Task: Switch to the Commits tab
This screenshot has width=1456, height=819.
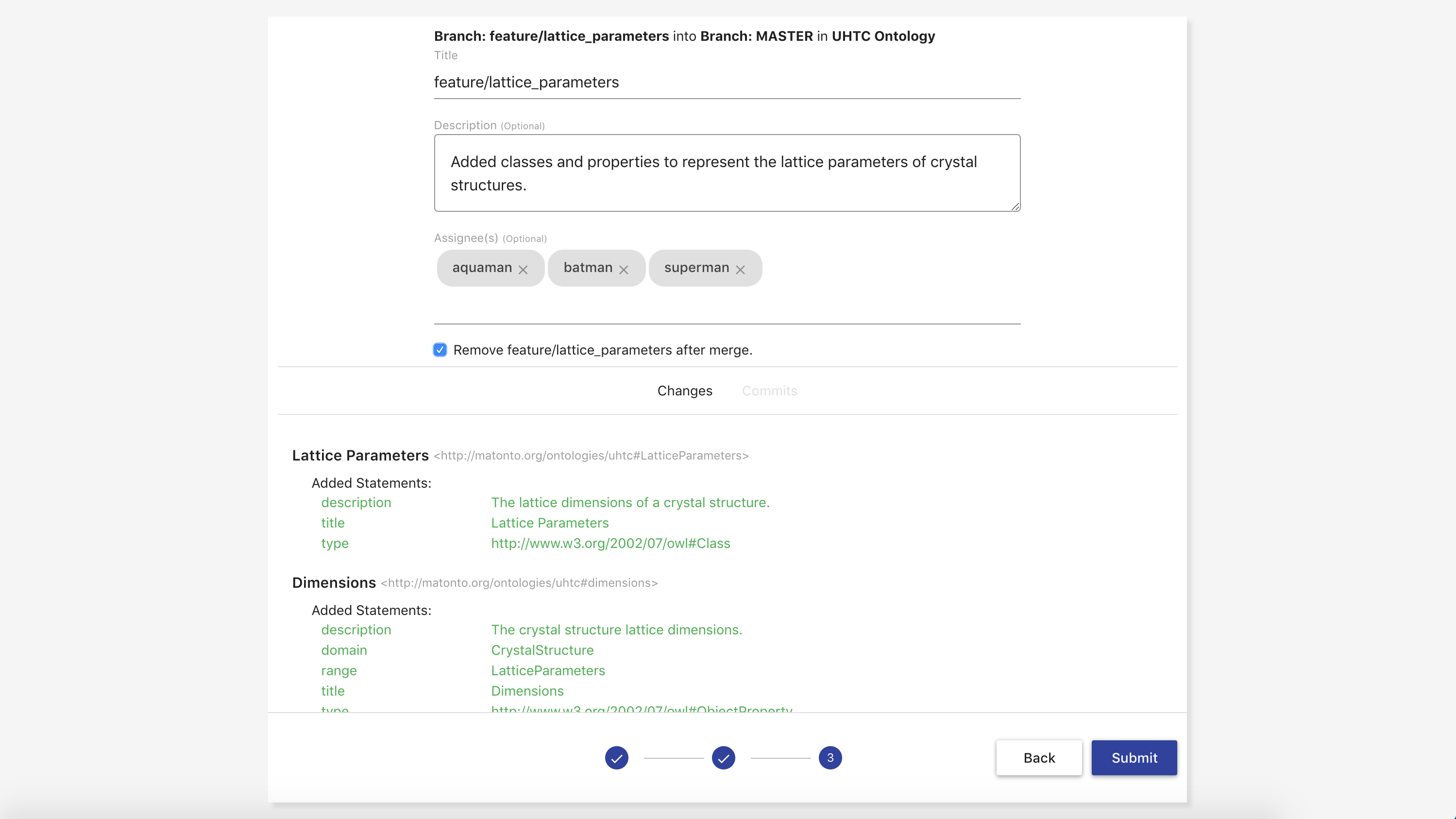Action: pos(769,391)
